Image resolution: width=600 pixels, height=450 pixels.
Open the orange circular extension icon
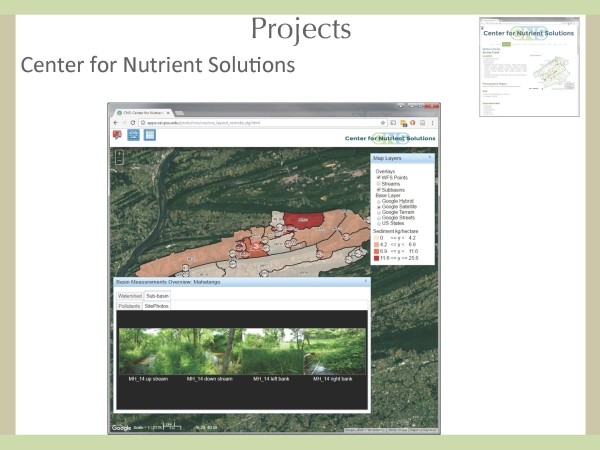click(412, 123)
